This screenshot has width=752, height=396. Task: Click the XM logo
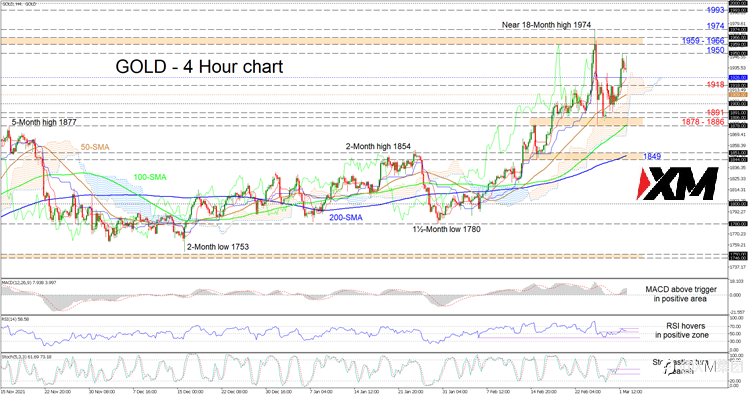click(x=677, y=183)
